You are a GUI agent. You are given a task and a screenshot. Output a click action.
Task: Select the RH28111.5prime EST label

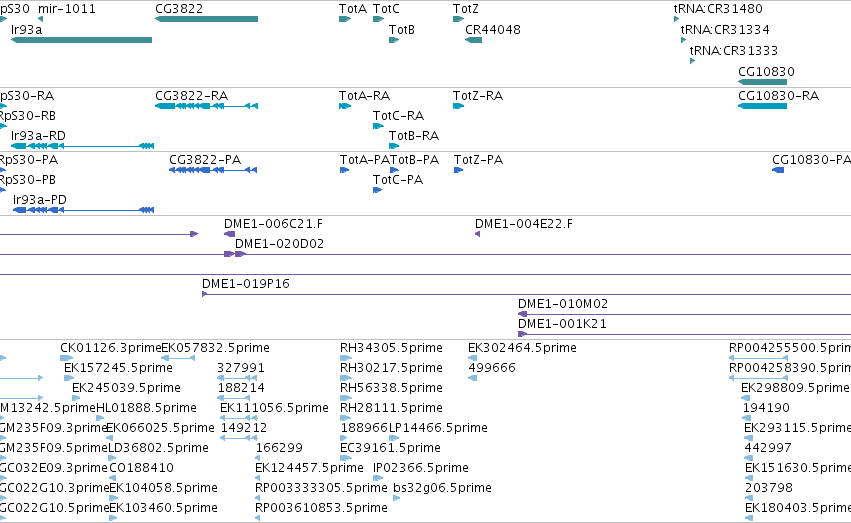click(x=391, y=407)
